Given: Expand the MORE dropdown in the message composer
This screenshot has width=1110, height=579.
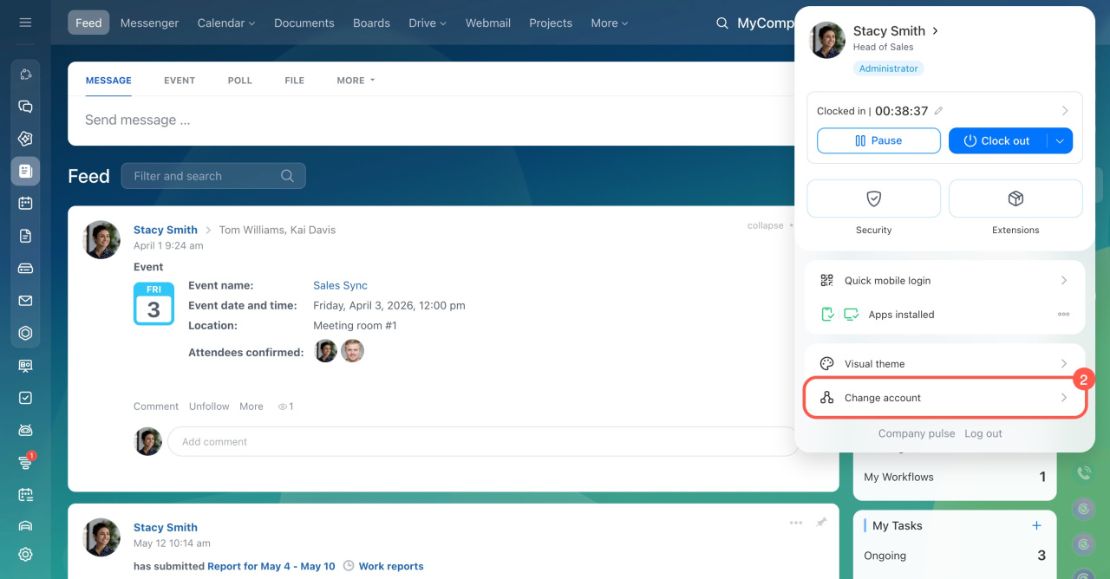Looking at the screenshot, I should click(x=355, y=81).
